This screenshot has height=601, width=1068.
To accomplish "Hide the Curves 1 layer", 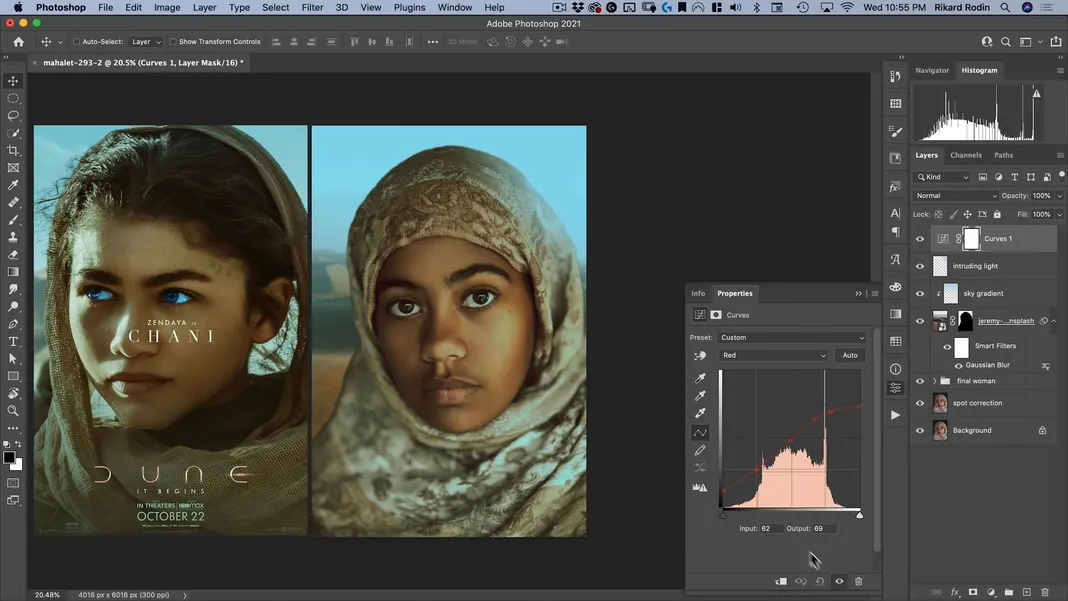I will click(920, 239).
